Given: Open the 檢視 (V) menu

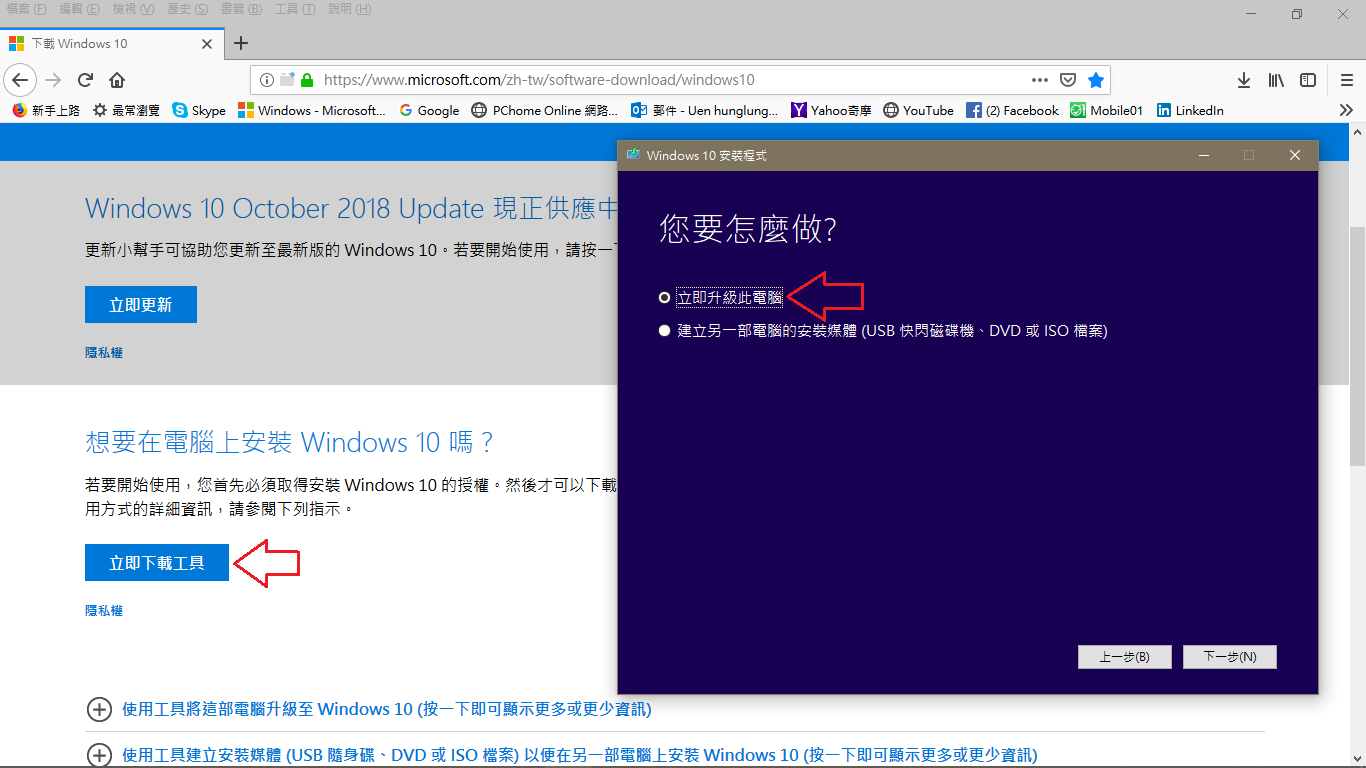Looking at the screenshot, I should click(x=133, y=9).
